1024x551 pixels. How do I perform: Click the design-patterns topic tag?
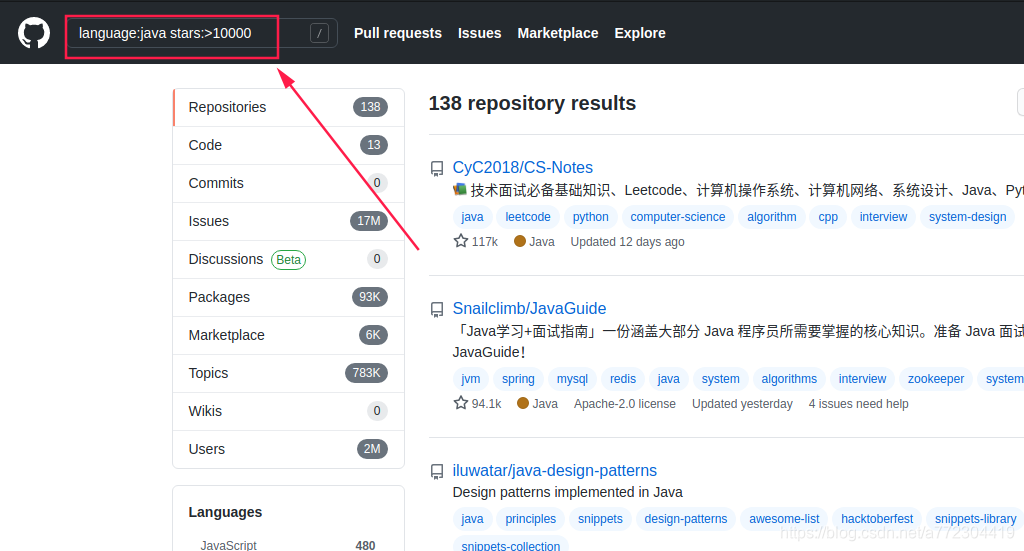pyautogui.click(x=686, y=518)
